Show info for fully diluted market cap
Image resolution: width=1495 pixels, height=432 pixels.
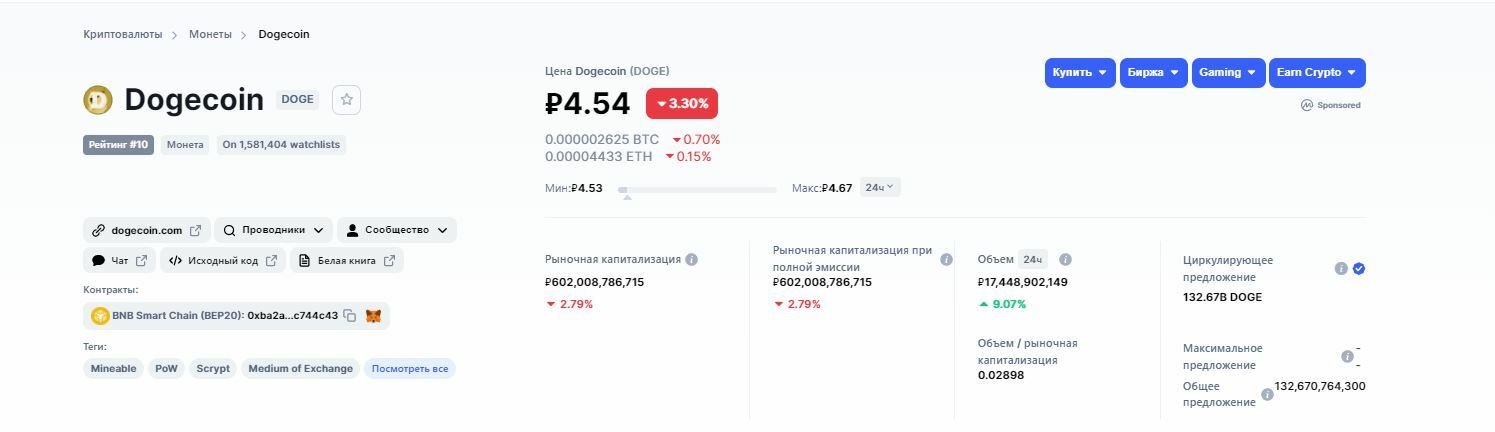pyautogui.click(x=946, y=259)
